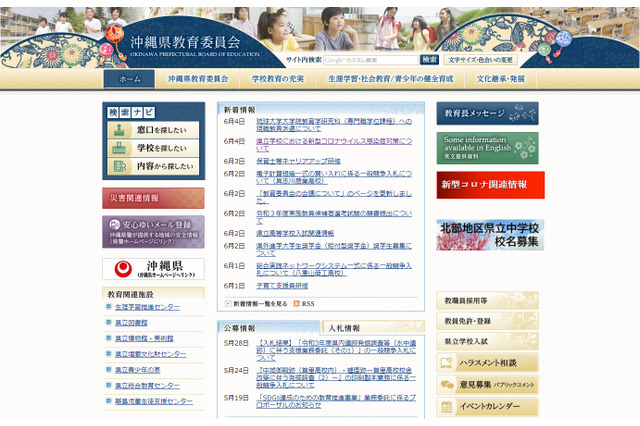Open the ハラスメント相談 button
640x426 pixels.
pyautogui.click(x=487, y=363)
